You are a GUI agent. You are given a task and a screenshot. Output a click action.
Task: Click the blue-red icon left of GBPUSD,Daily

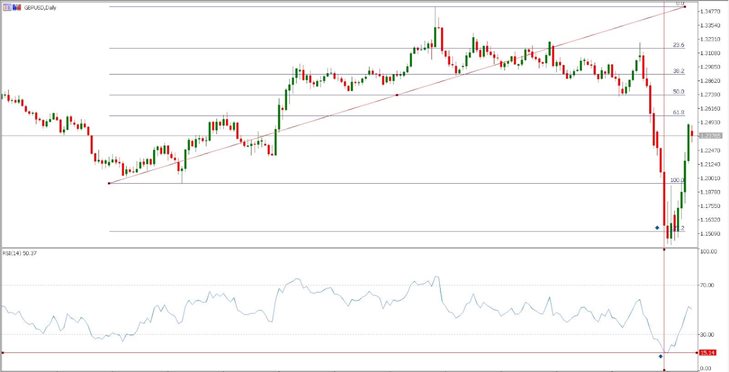click(16, 7)
